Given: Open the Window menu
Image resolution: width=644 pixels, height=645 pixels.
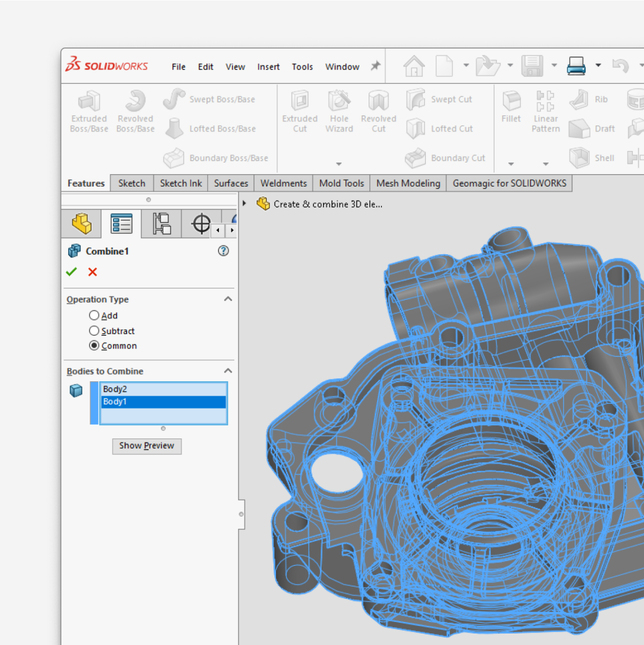Looking at the screenshot, I should 342,67.
